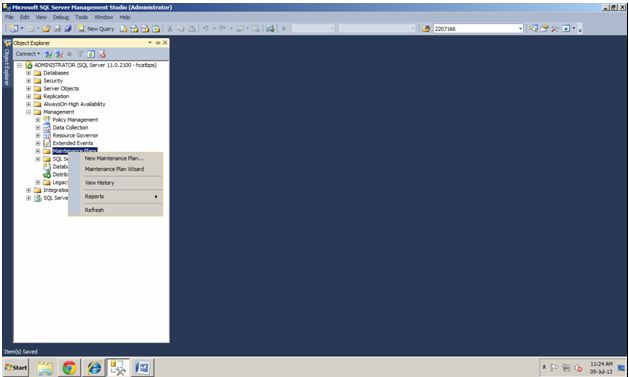Click the Execute play arrow in toolbar

[284, 28]
